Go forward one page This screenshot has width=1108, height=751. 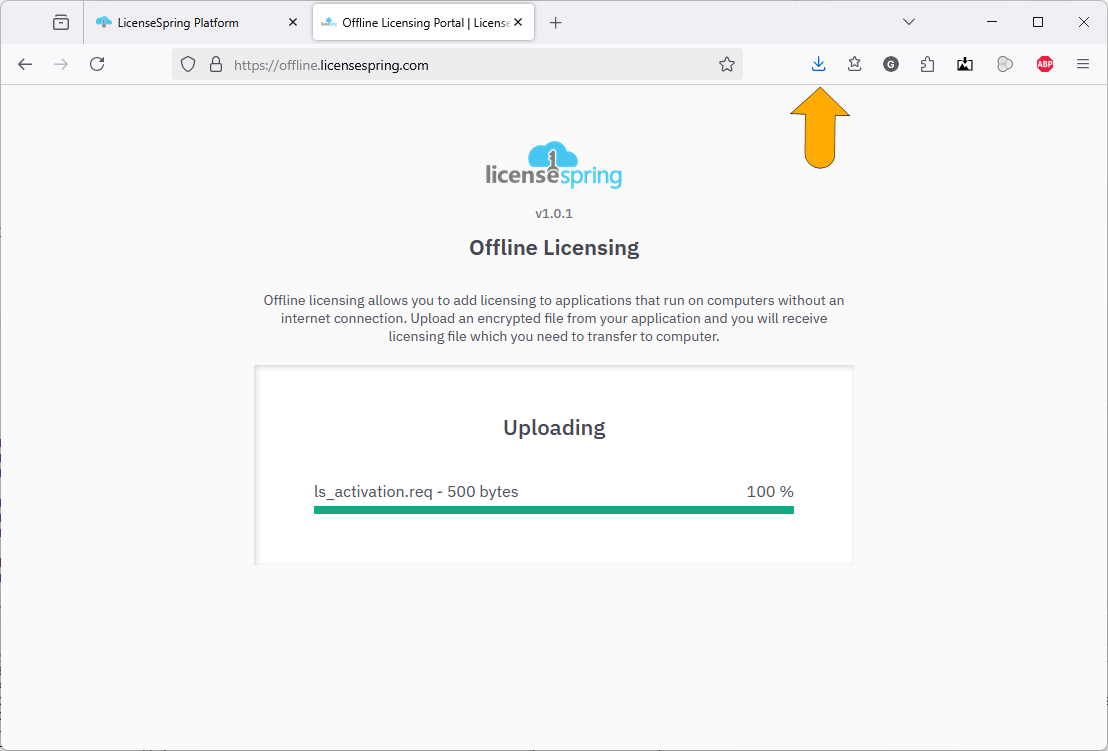[x=61, y=65]
